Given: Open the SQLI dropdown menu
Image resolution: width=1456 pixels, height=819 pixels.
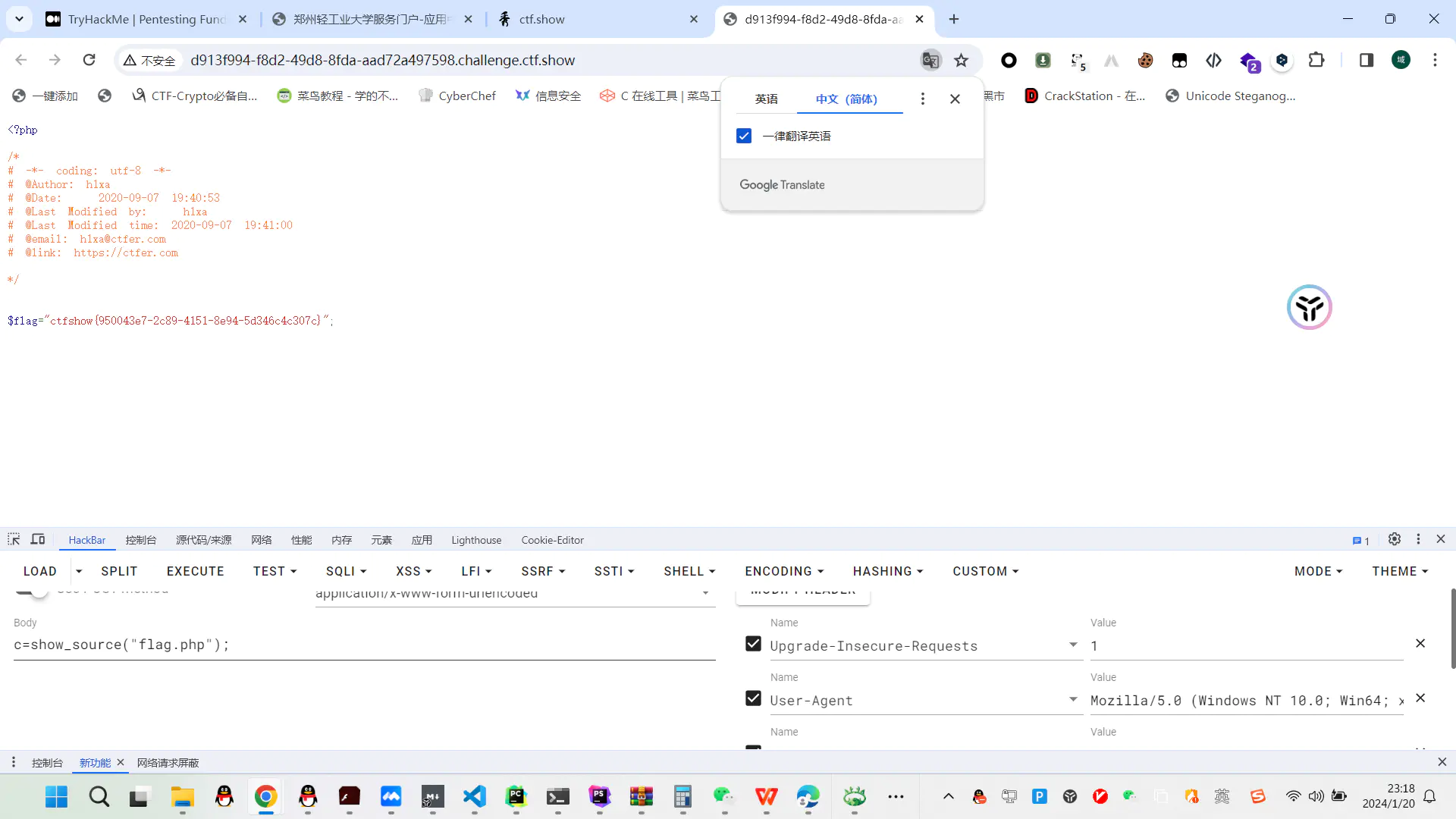Looking at the screenshot, I should click(346, 571).
